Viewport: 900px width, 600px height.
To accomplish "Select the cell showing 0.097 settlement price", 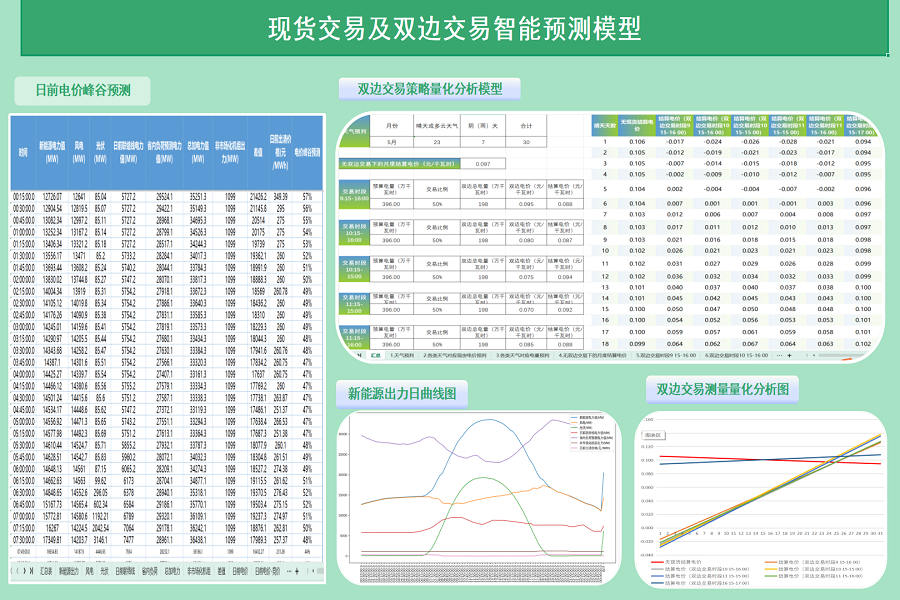I will click(484, 164).
